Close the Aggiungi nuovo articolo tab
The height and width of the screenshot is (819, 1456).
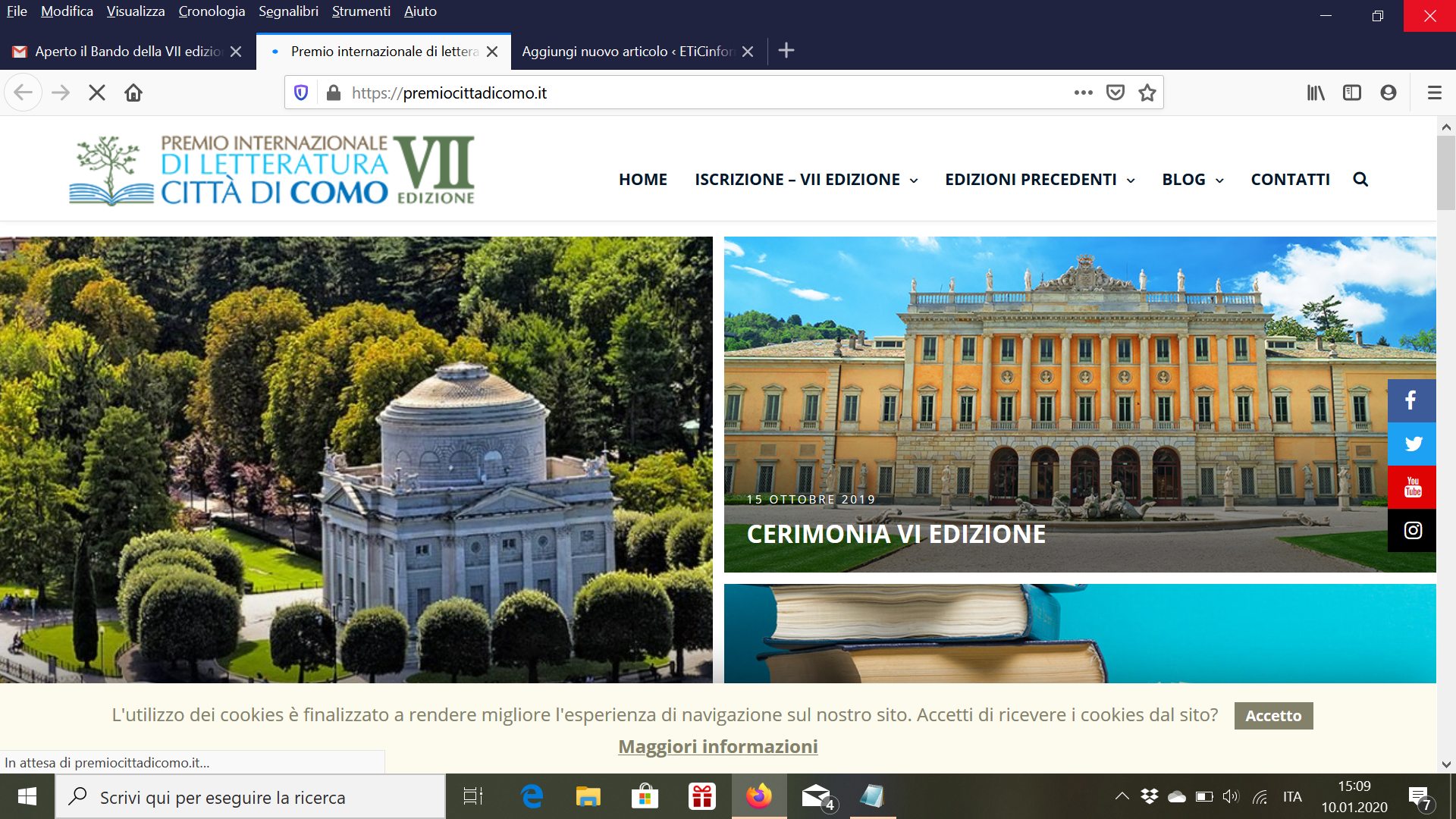(x=748, y=51)
